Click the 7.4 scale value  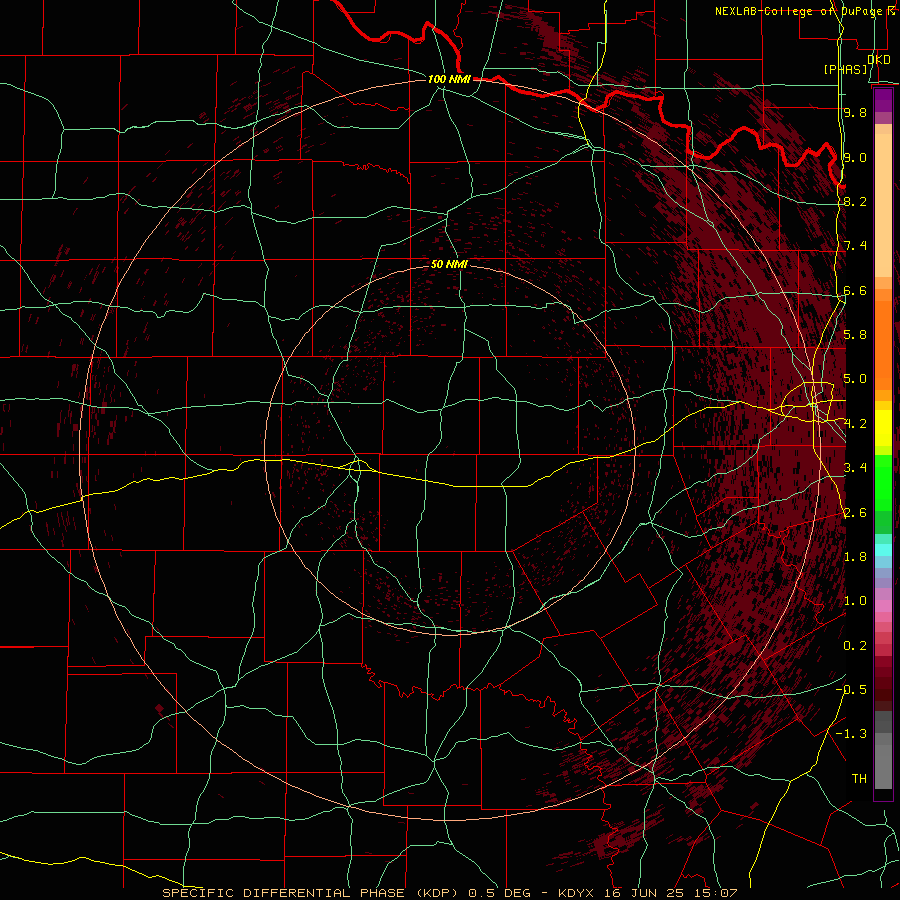click(x=855, y=246)
